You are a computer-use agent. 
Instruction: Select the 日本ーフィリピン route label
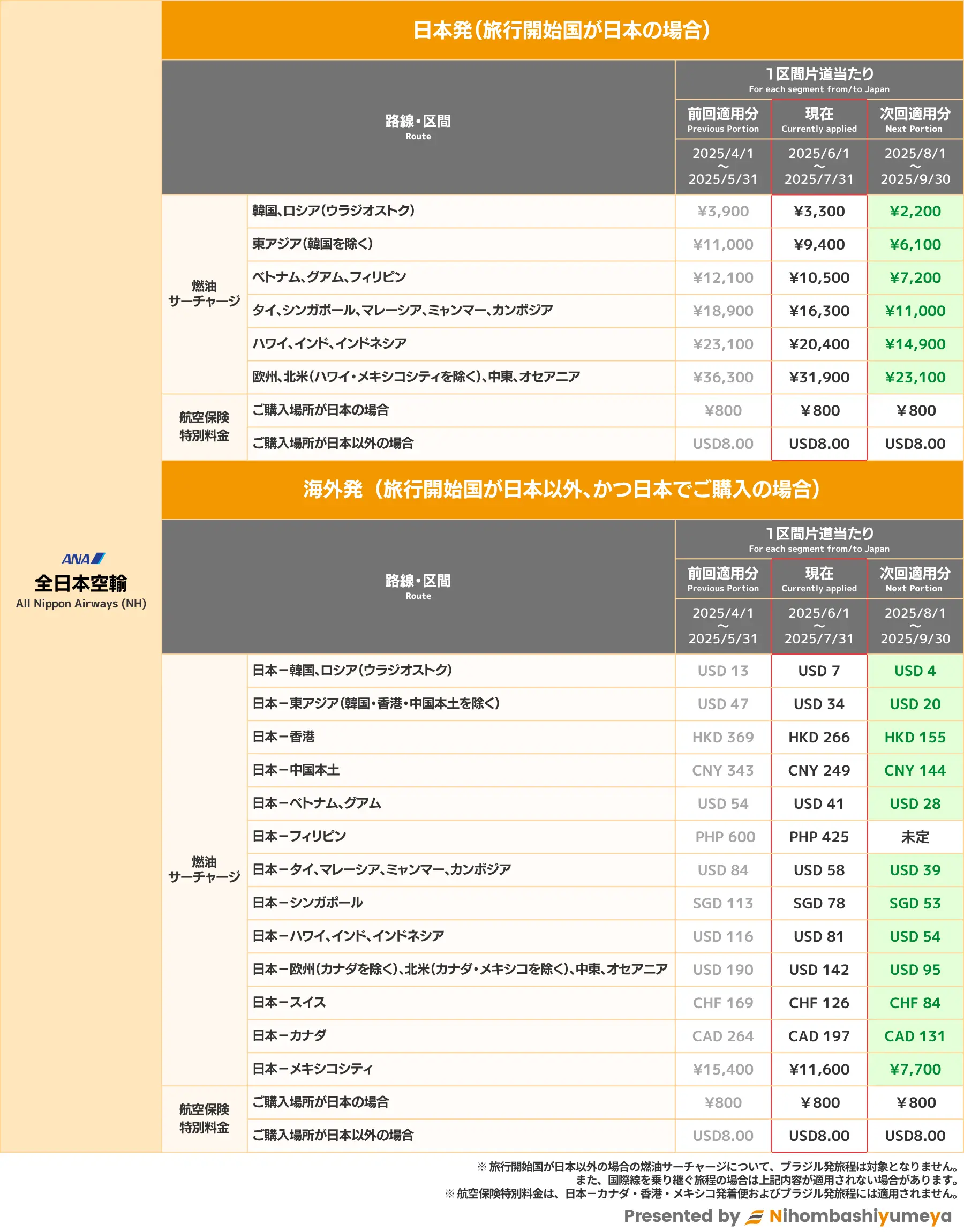299,836
